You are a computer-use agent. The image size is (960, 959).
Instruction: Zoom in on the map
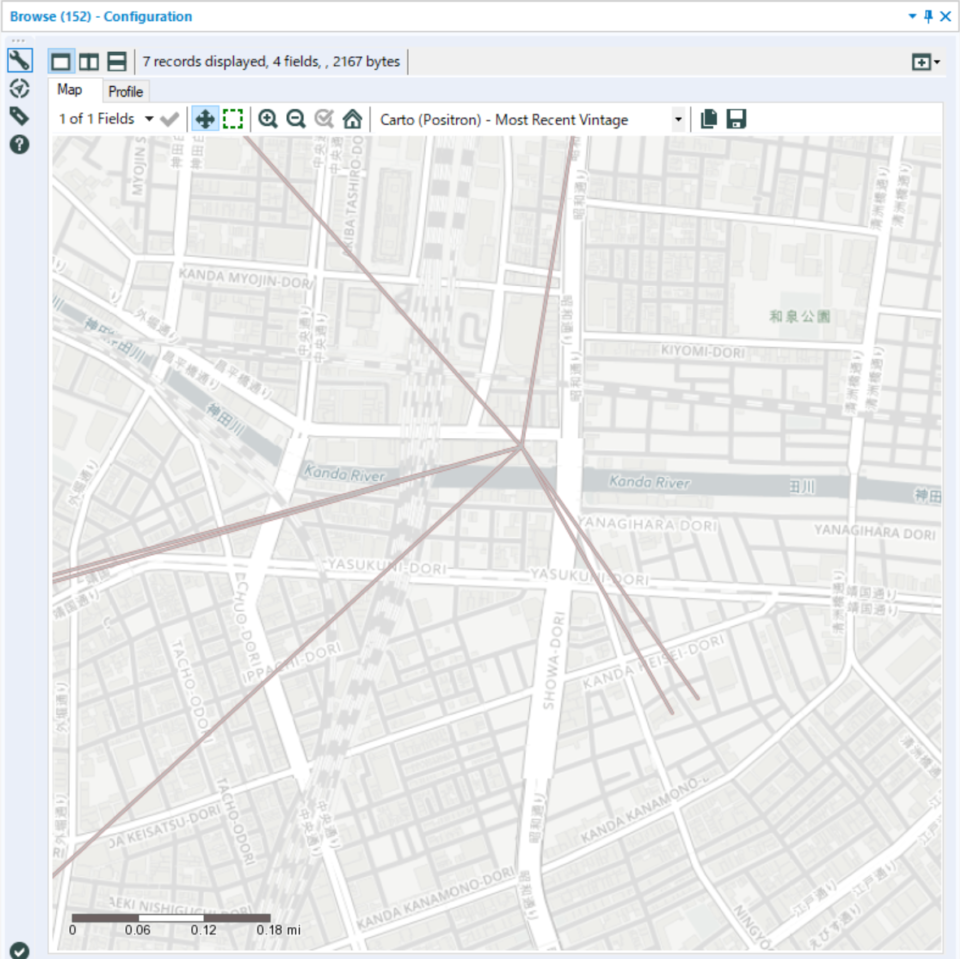268,119
